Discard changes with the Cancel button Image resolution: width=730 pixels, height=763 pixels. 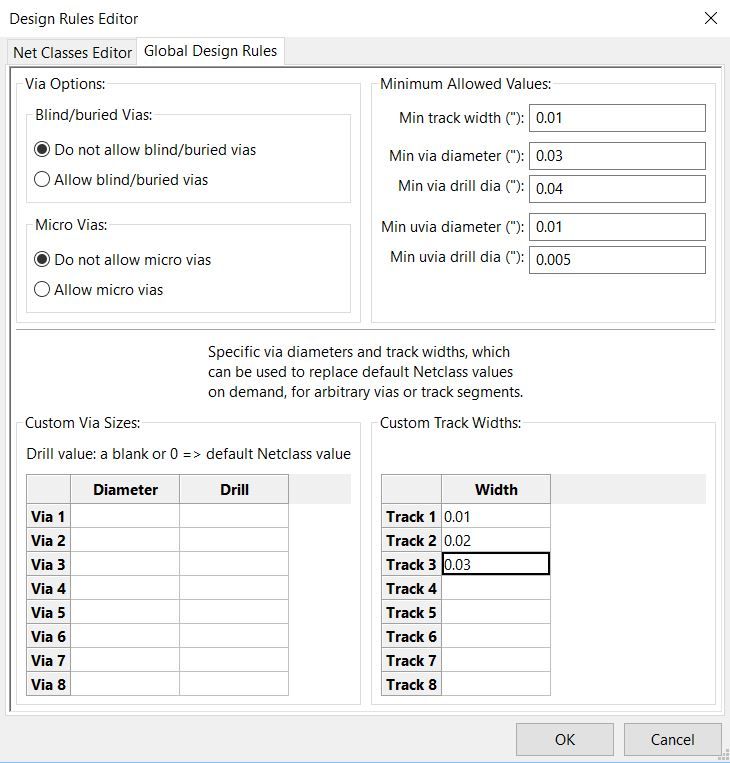[x=672, y=740]
